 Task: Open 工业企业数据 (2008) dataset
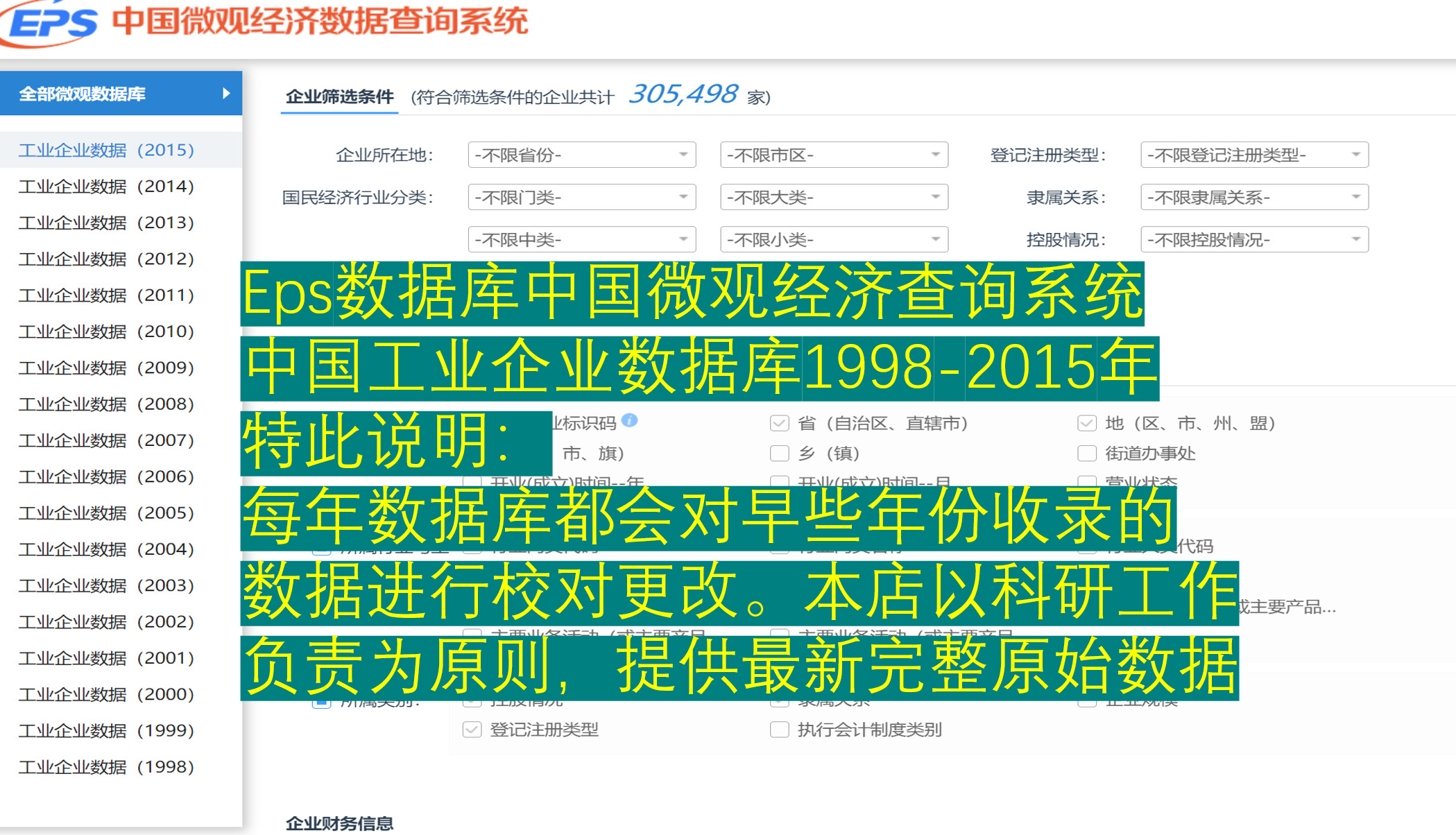pos(106,404)
